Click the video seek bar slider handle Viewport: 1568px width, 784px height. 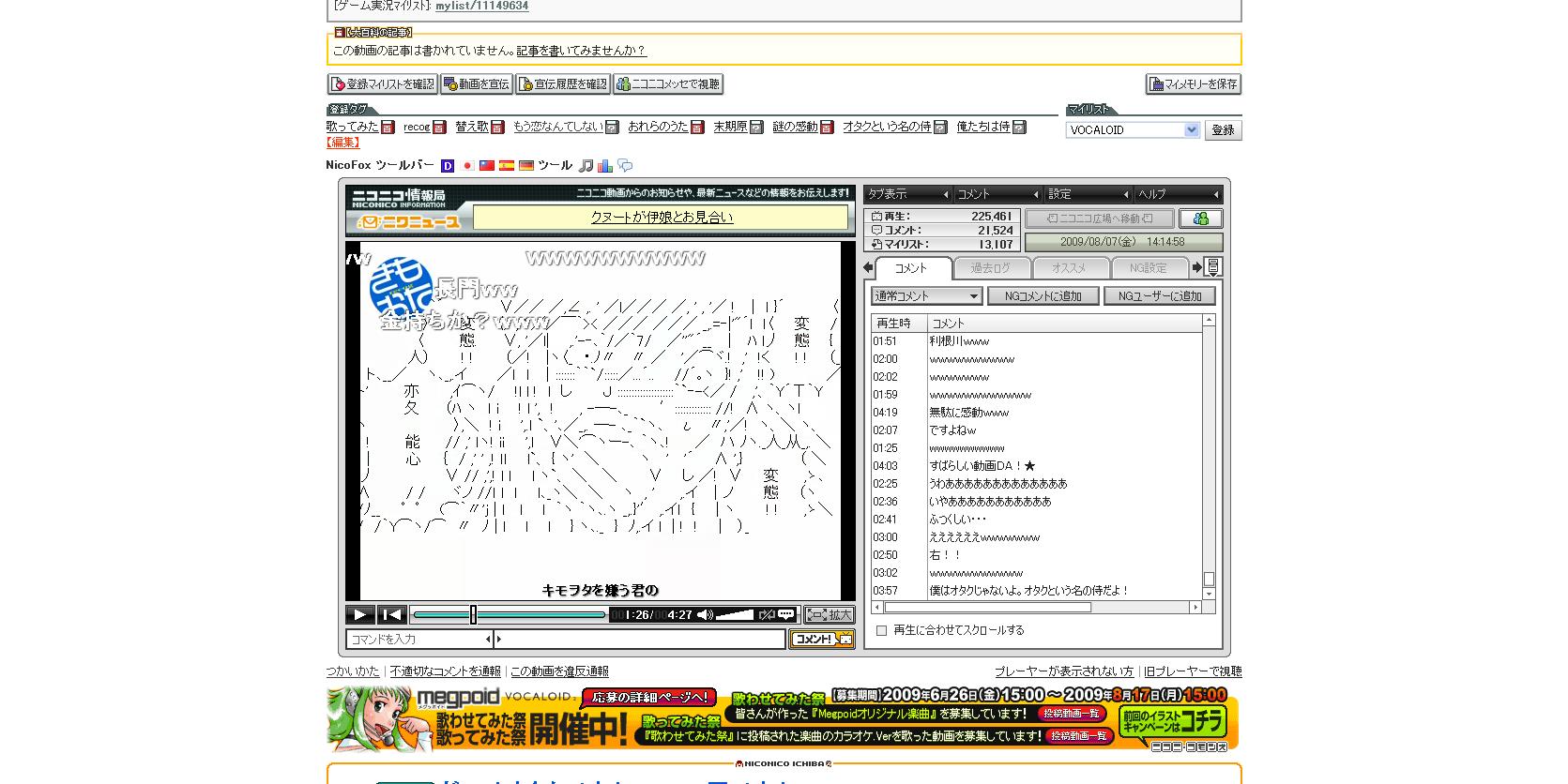[473, 615]
